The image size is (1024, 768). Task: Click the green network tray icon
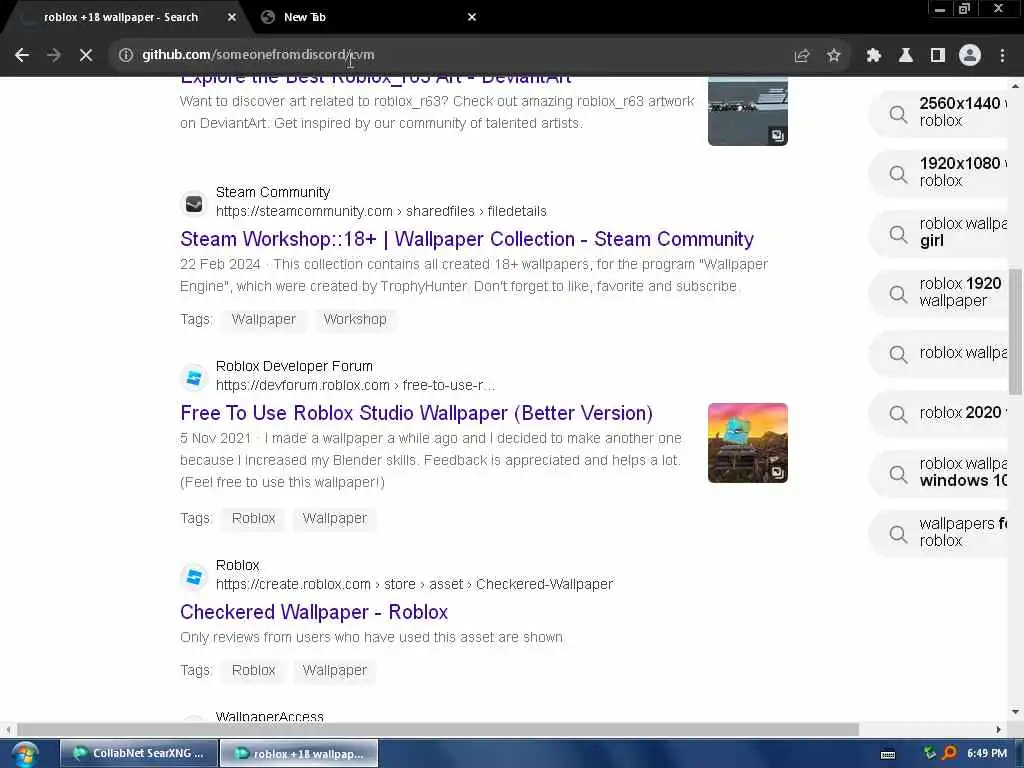pyautogui.click(x=930, y=753)
